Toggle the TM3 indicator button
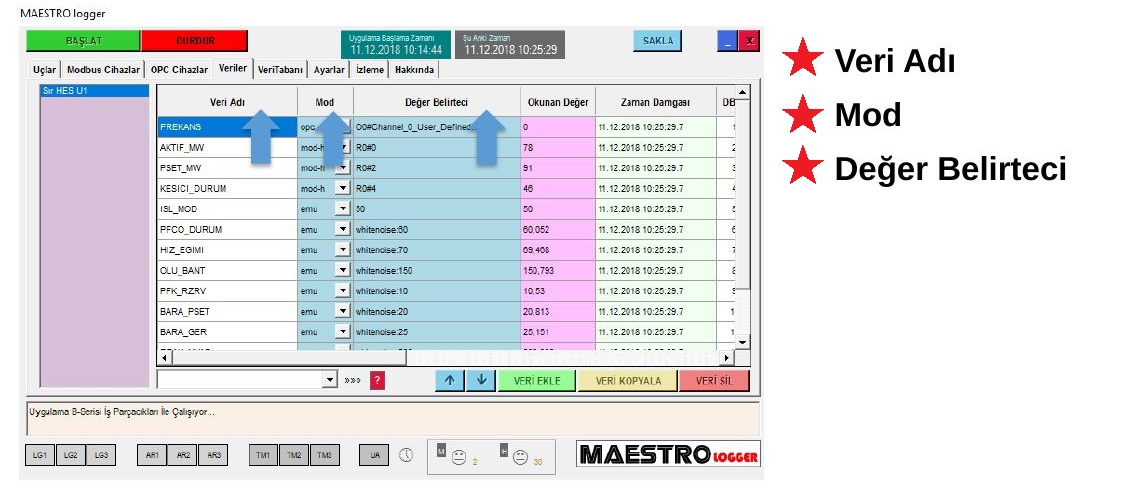The width and height of the screenshot is (1134, 489). pyautogui.click(x=325, y=455)
